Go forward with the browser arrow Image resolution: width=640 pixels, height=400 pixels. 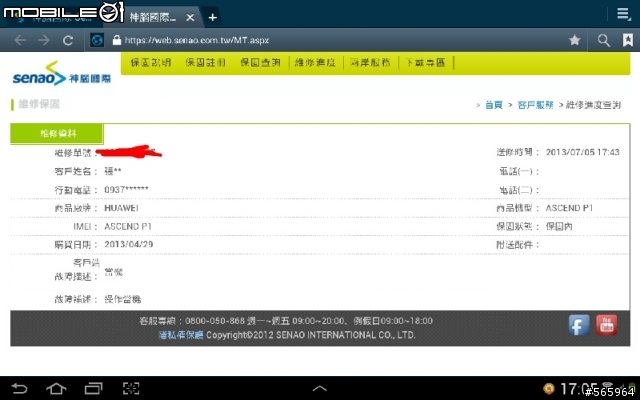[44, 40]
